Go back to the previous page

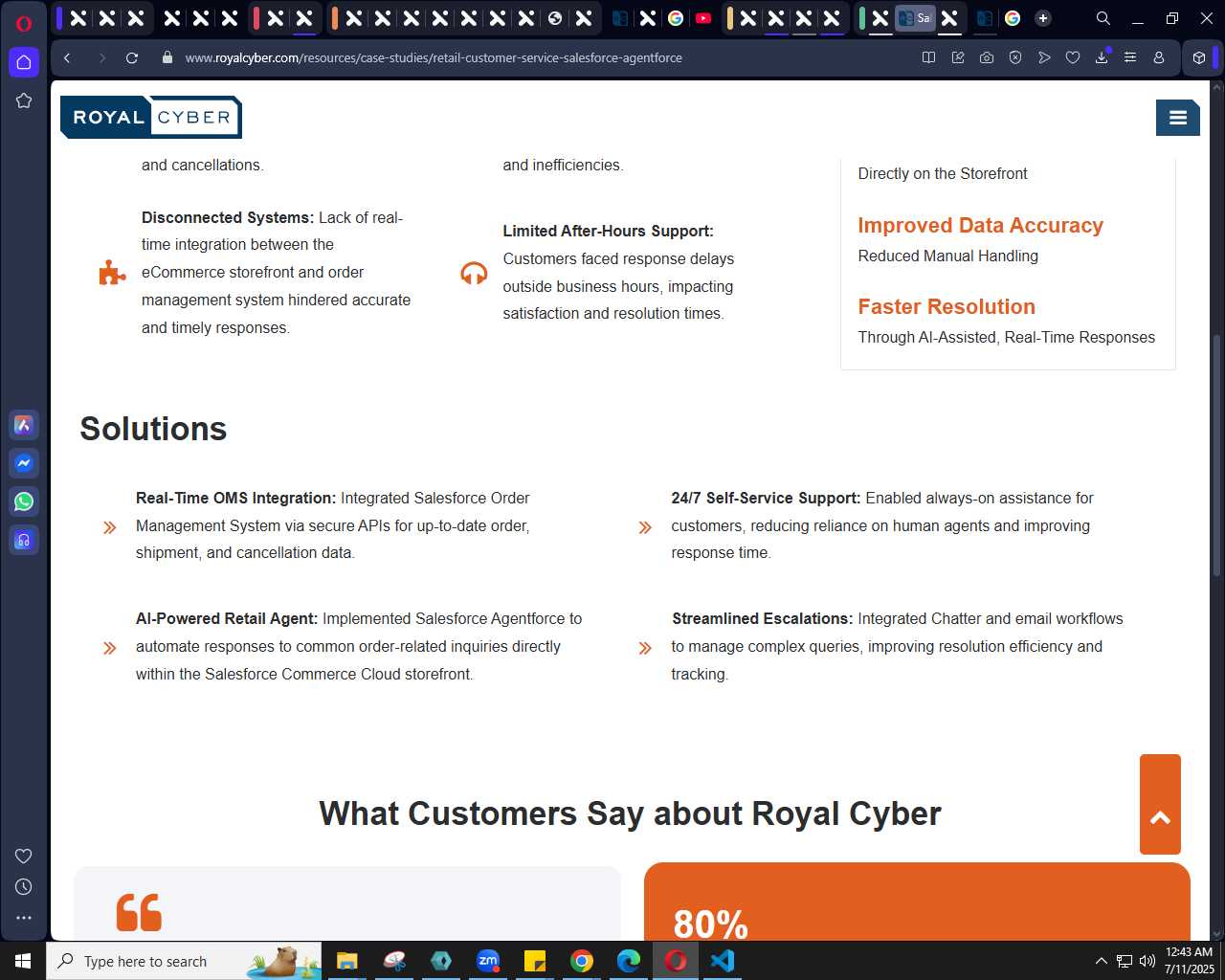click(67, 57)
